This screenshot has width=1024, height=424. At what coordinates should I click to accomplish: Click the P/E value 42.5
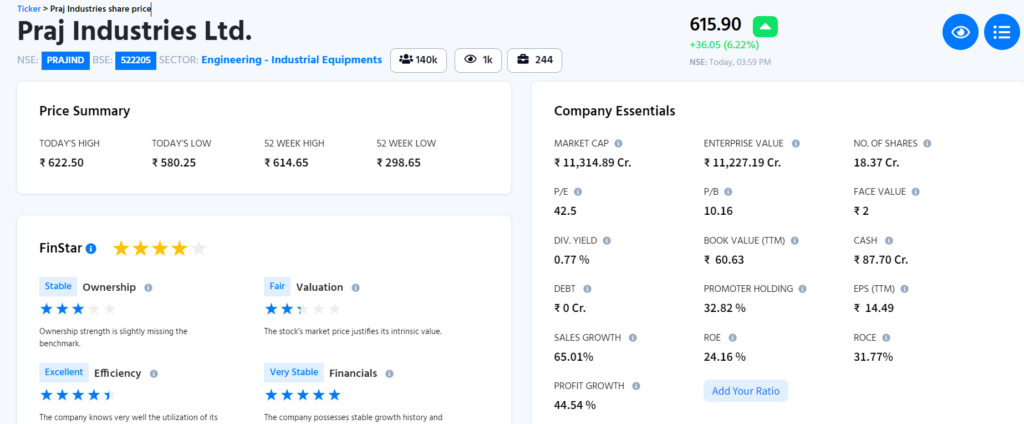(565, 211)
